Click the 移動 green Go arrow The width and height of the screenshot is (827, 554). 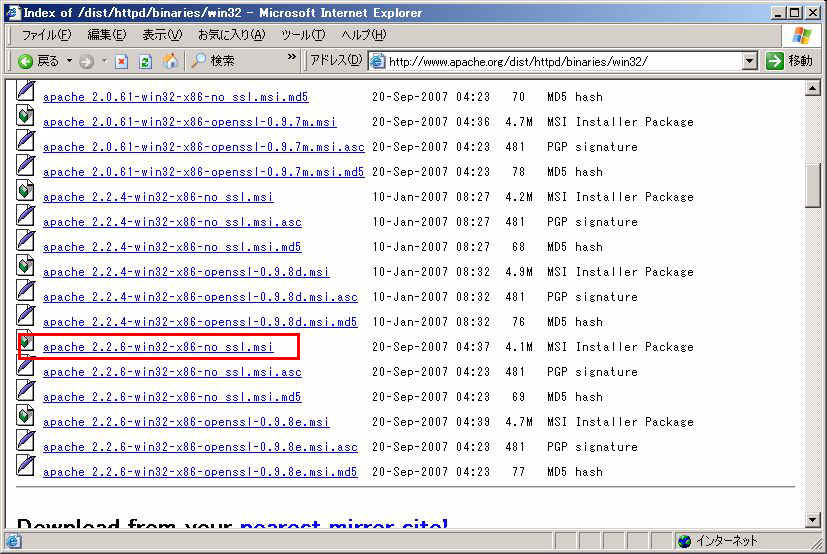pyautogui.click(x=774, y=61)
